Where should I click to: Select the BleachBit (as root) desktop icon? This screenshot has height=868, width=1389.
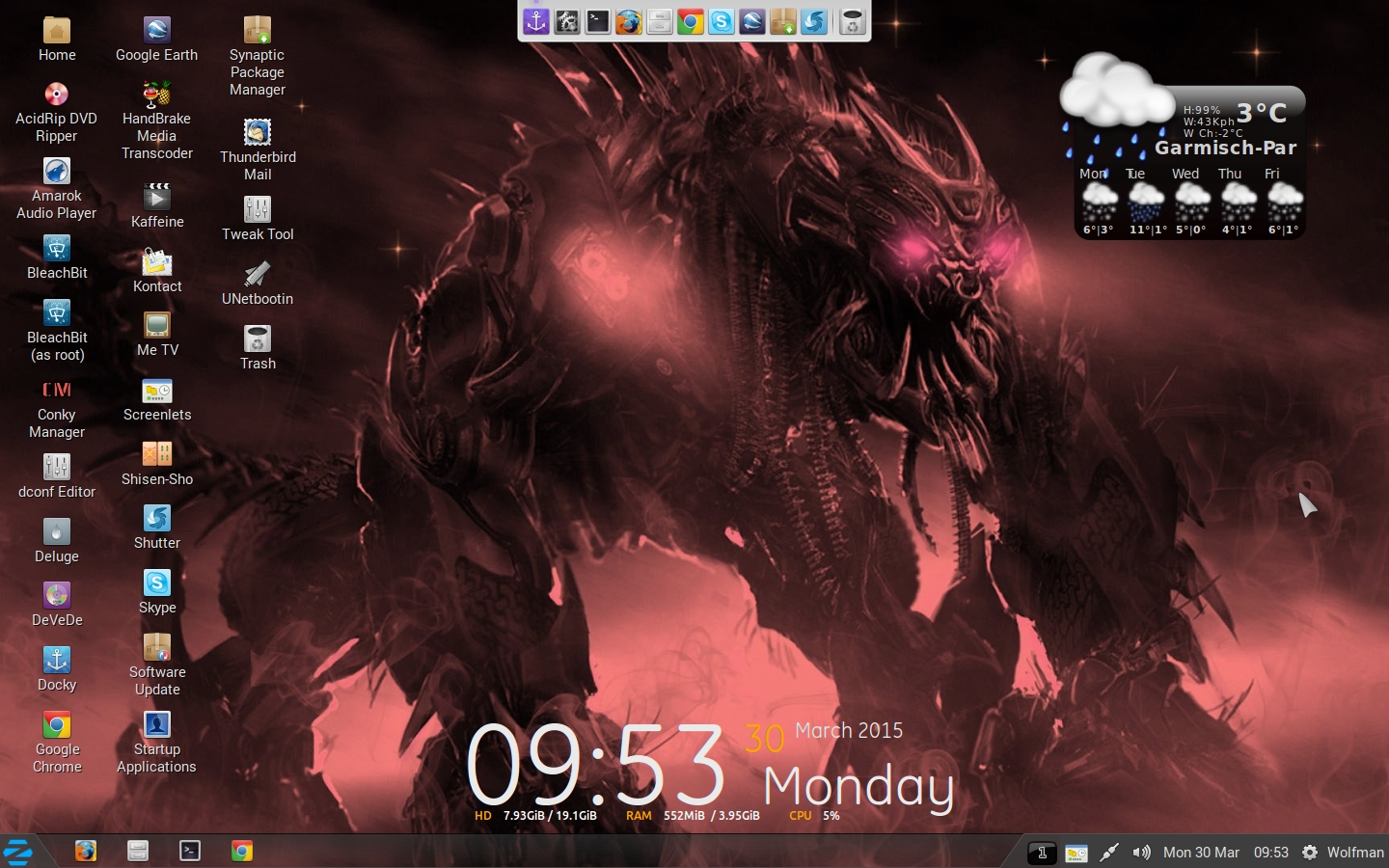(x=57, y=330)
